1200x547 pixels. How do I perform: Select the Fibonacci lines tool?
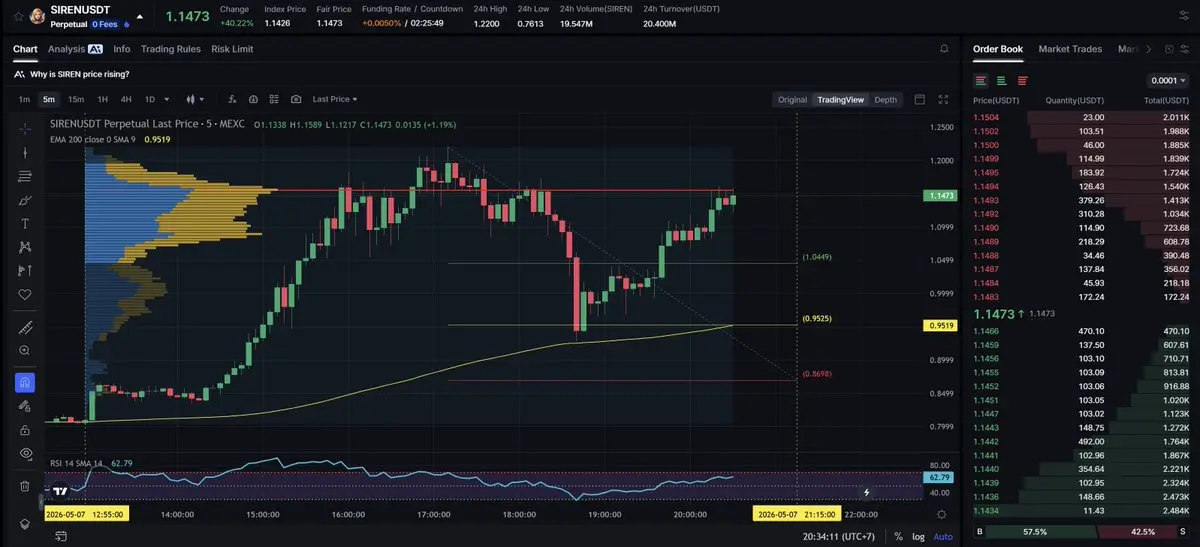click(25, 177)
